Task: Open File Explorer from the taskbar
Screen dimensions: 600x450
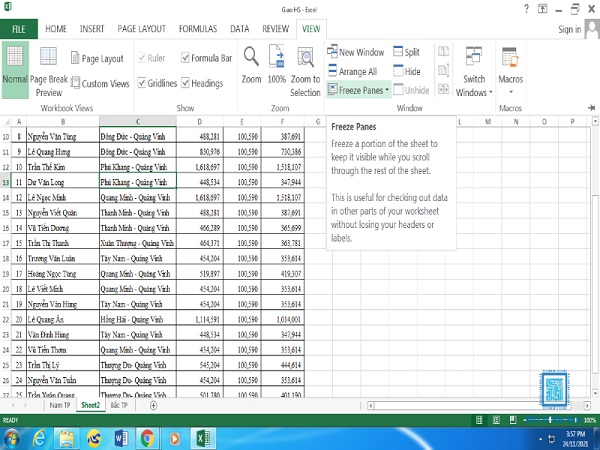Action: point(67,439)
